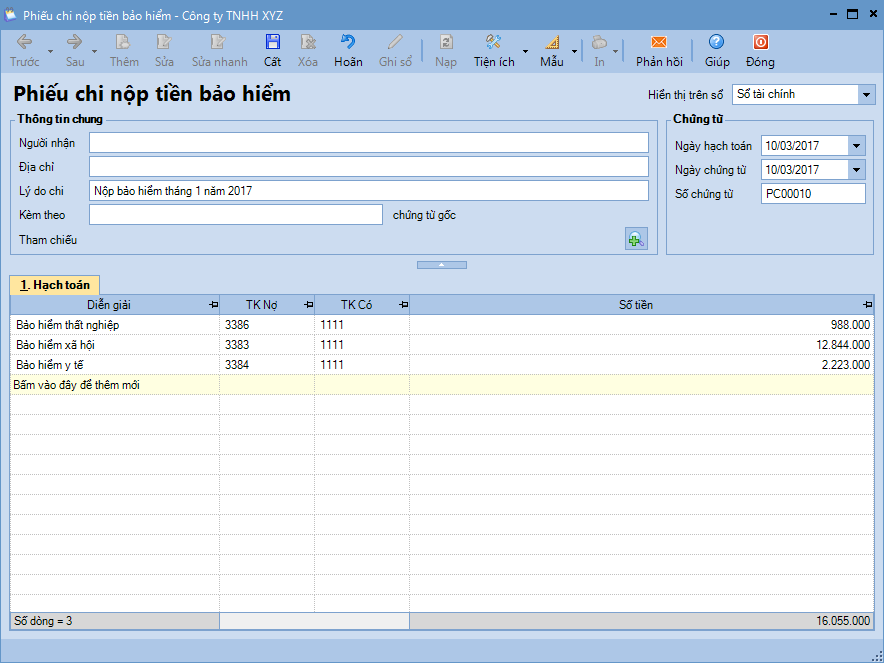Open the Ngày hạch toán date picker

856,146
